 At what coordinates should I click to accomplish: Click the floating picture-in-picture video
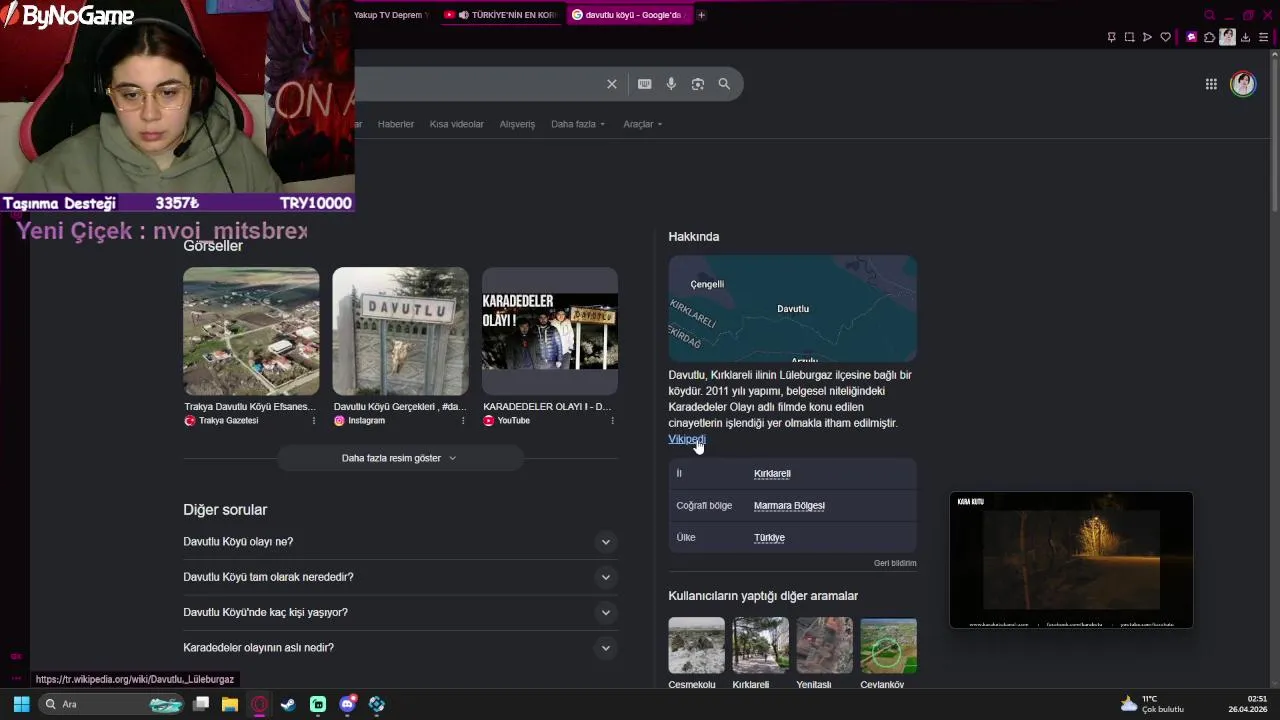tap(1071, 560)
